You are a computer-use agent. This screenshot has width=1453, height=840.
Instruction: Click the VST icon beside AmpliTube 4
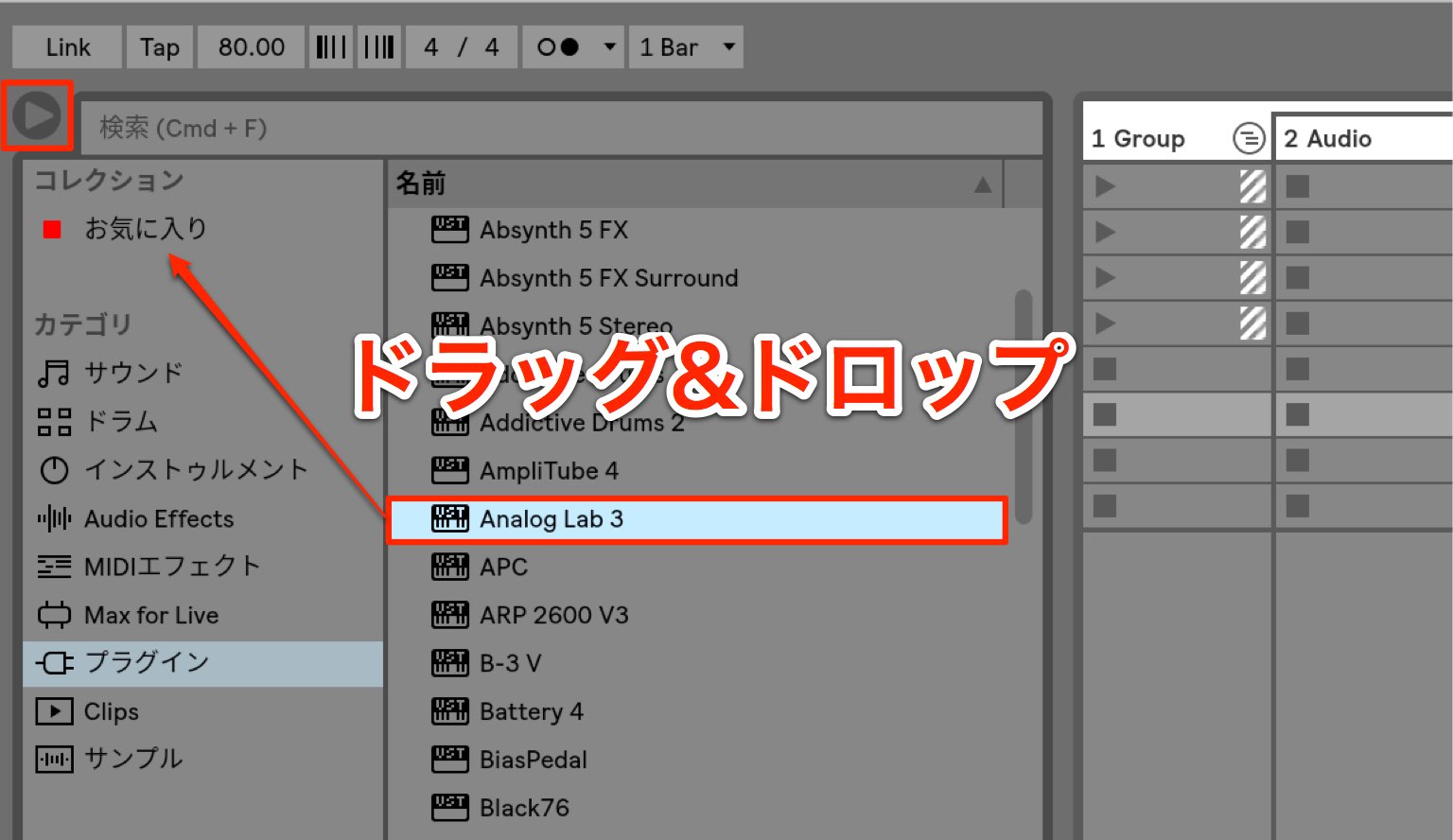coord(450,470)
